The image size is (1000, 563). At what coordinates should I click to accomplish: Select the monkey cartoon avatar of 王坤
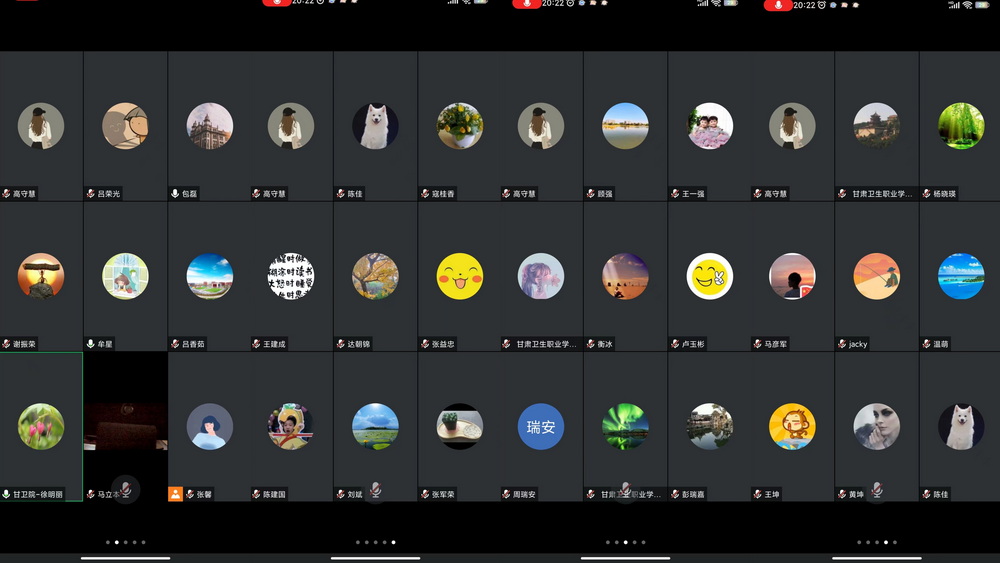click(792, 427)
